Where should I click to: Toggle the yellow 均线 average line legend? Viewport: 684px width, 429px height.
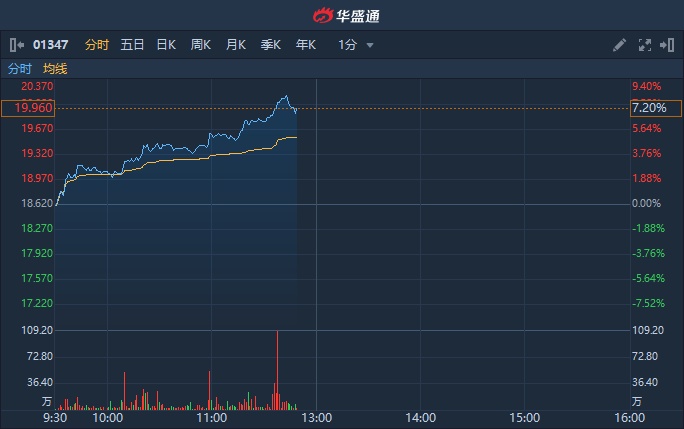pyautogui.click(x=55, y=69)
